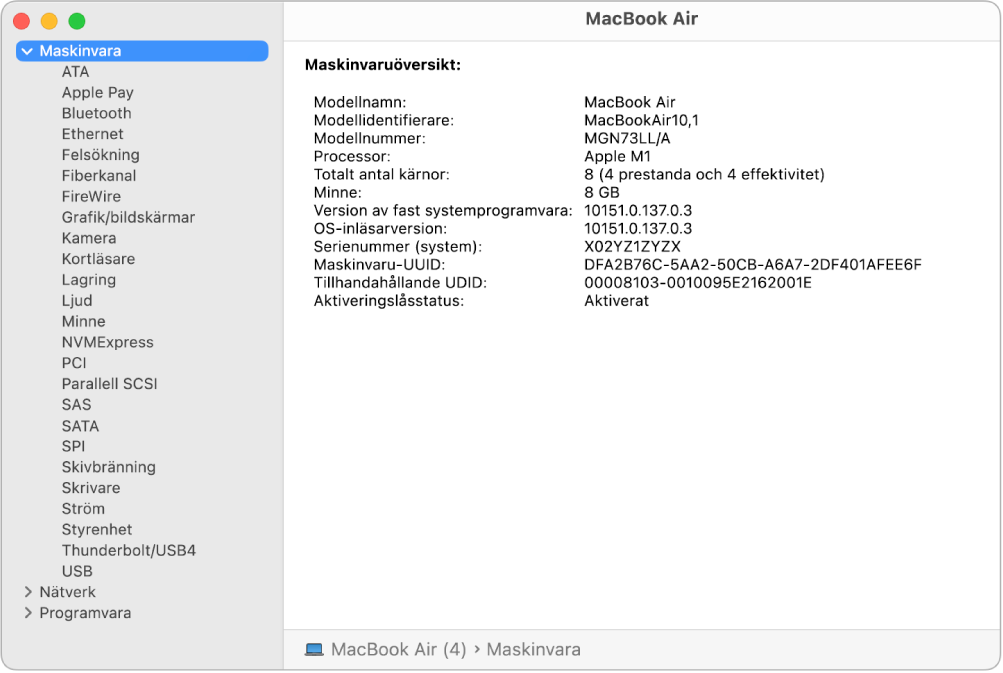Select the Ethernet item
The width and height of the screenshot is (1003, 673).
tap(92, 134)
